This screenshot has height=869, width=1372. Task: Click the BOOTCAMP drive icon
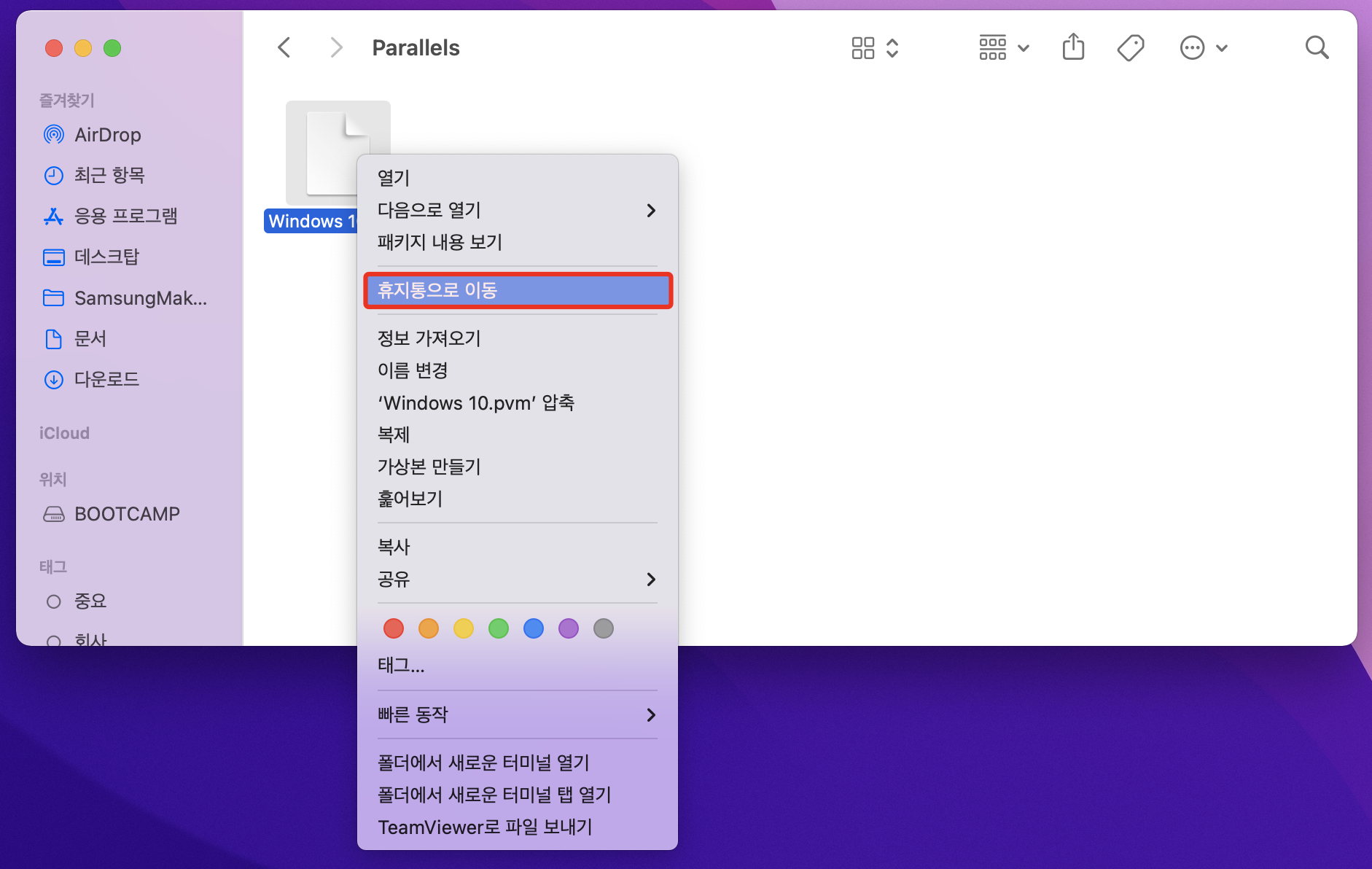54,514
